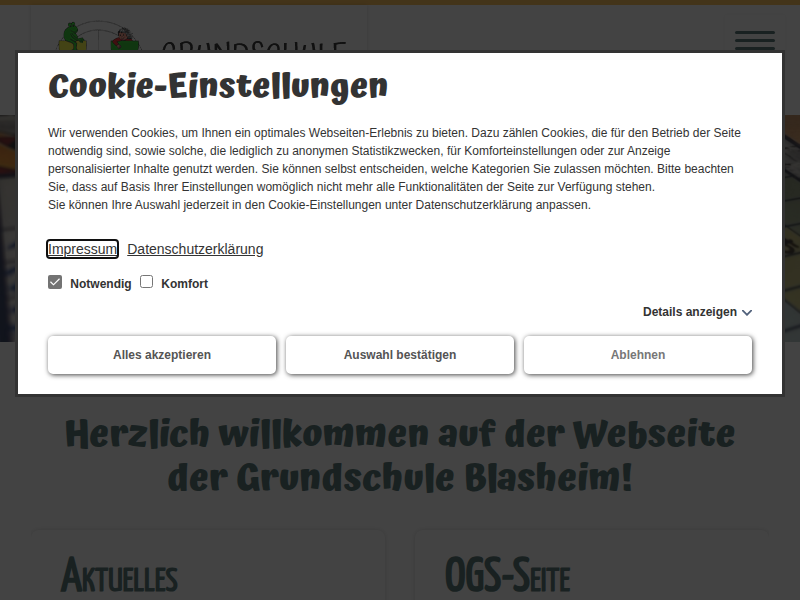
Task: Click the chevron next to Details anzeigen
Action: tap(745, 312)
